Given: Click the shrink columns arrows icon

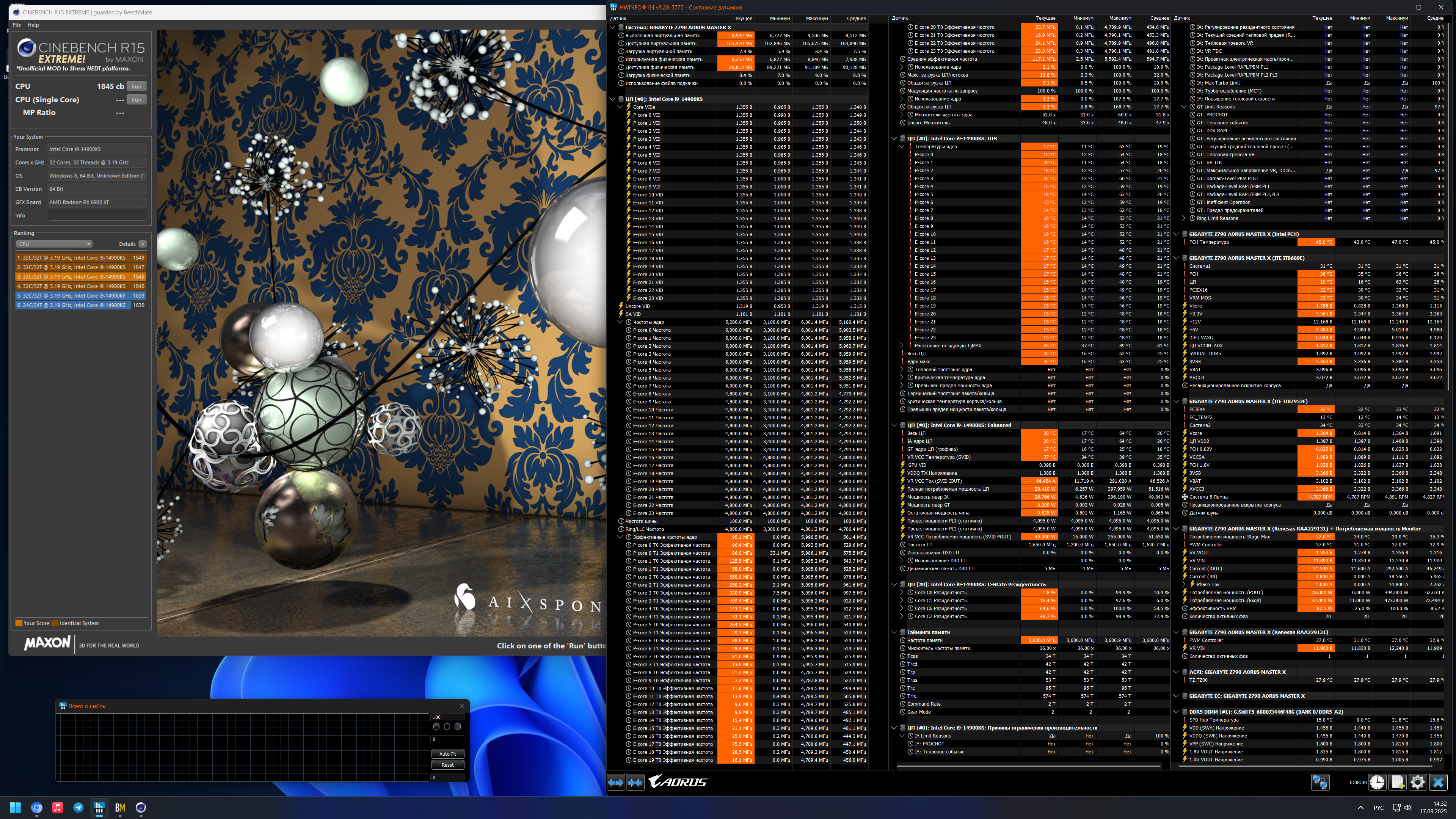Looking at the screenshot, I should [x=635, y=782].
